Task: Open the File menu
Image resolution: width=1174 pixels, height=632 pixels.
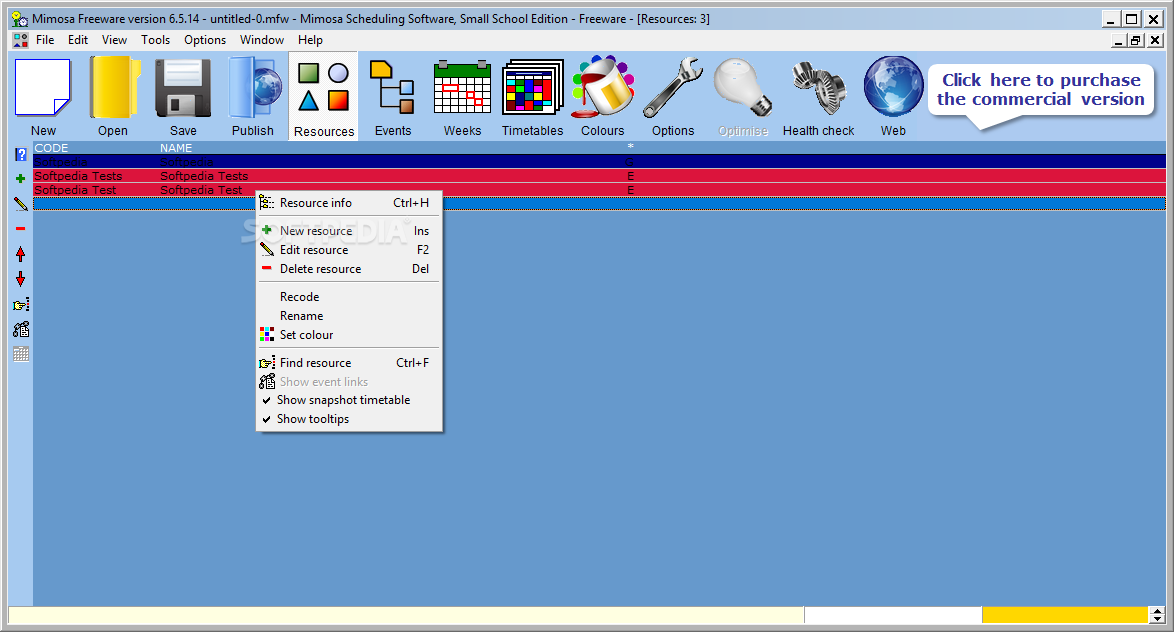Action: point(45,40)
